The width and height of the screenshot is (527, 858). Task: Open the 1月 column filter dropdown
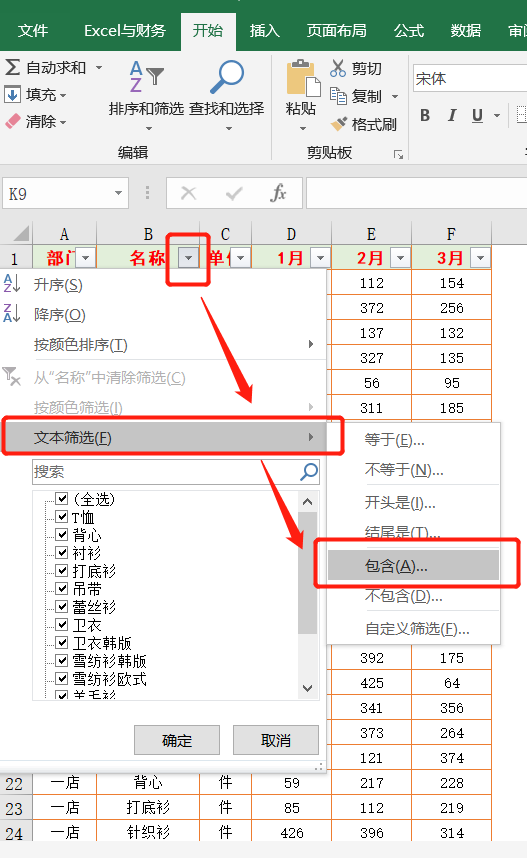[321, 257]
